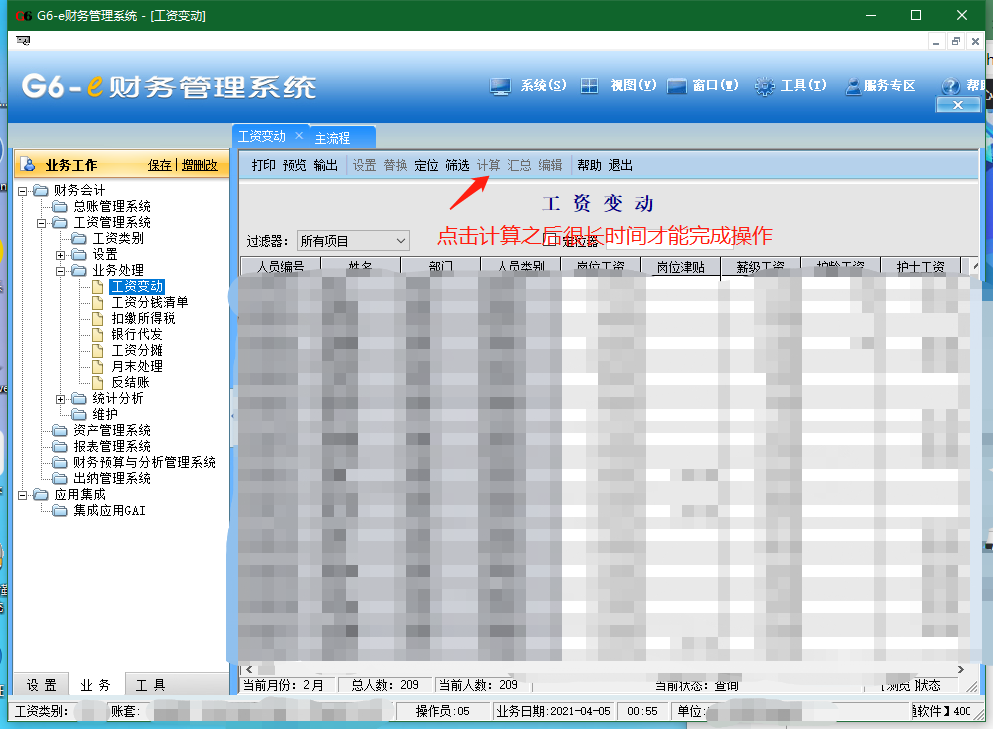Select 报表管理系统 in the tree
This screenshot has width=993, height=729.
[111, 447]
